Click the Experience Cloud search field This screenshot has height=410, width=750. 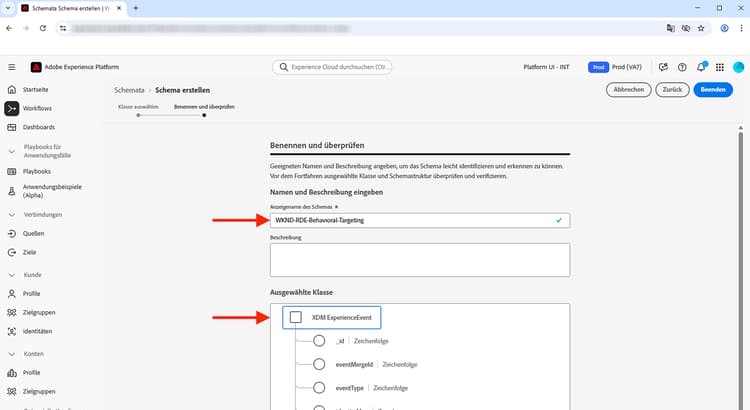[332, 67]
